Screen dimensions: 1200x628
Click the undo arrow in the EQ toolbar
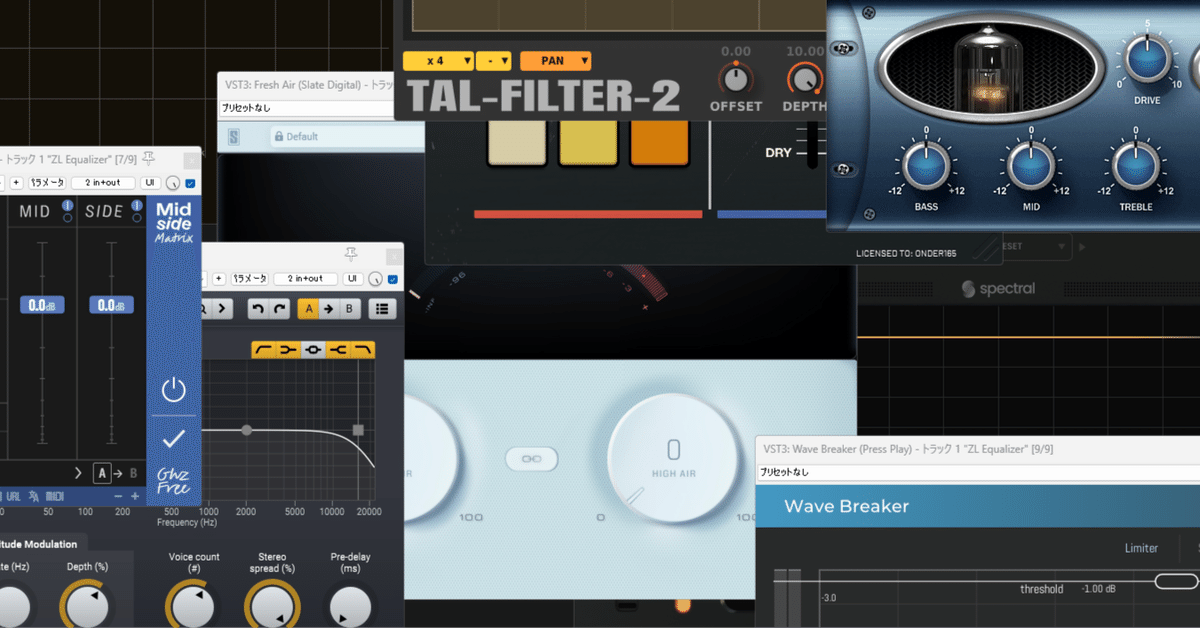pyautogui.click(x=258, y=309)
